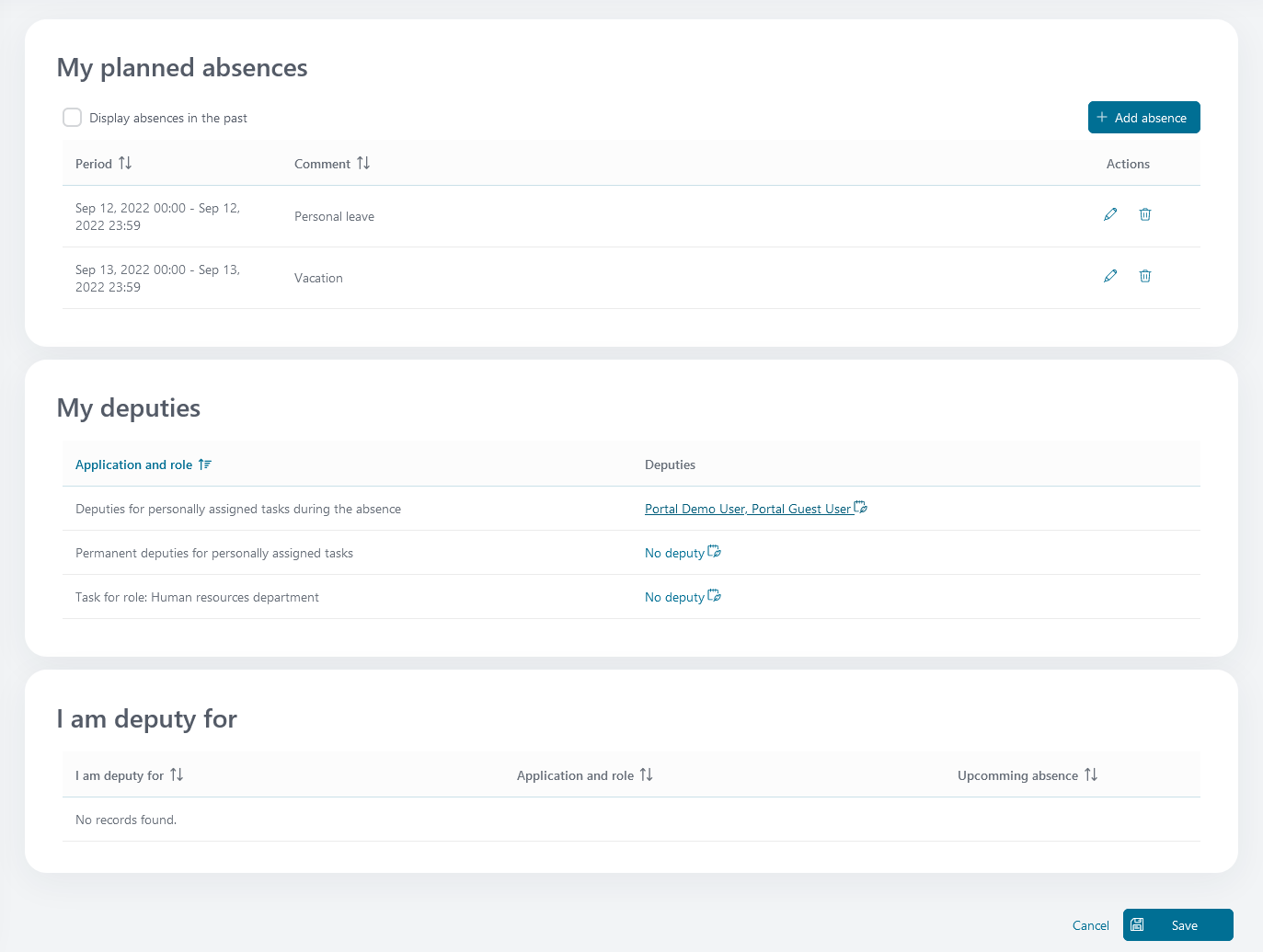This screenshot has height=952, width=1263.
Task: Select the 'Personal leave' comment cell
Action: (x=334, y=216)
